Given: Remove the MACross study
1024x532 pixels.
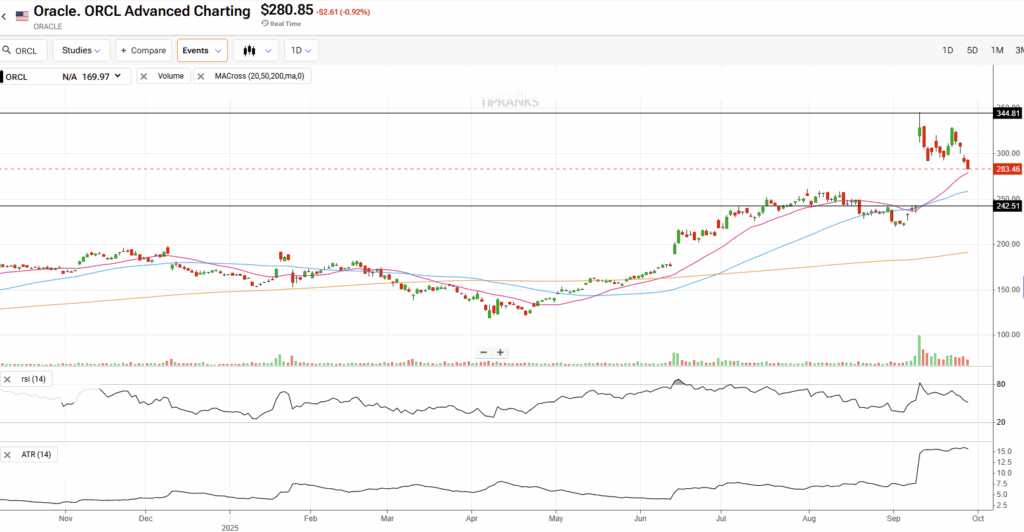Looking at the screenshot, I should tap(201, 76).
